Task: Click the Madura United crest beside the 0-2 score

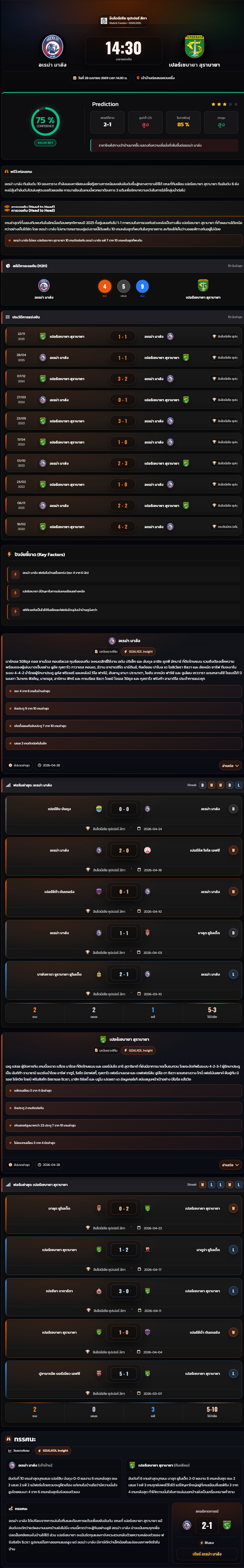Action: 99,1208
